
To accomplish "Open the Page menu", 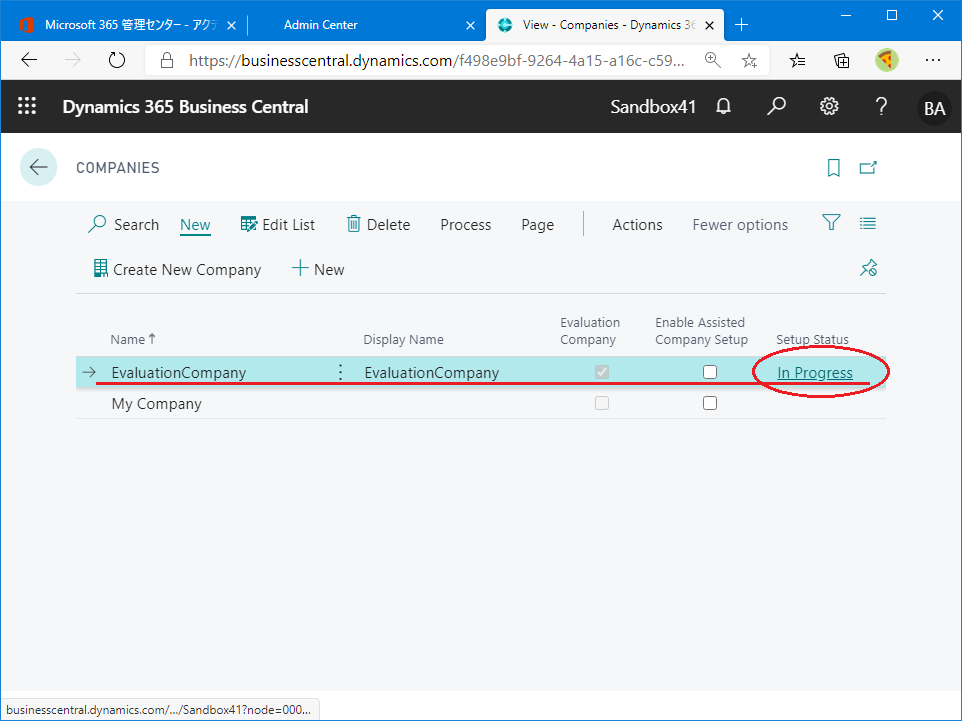I will point(537,225).
